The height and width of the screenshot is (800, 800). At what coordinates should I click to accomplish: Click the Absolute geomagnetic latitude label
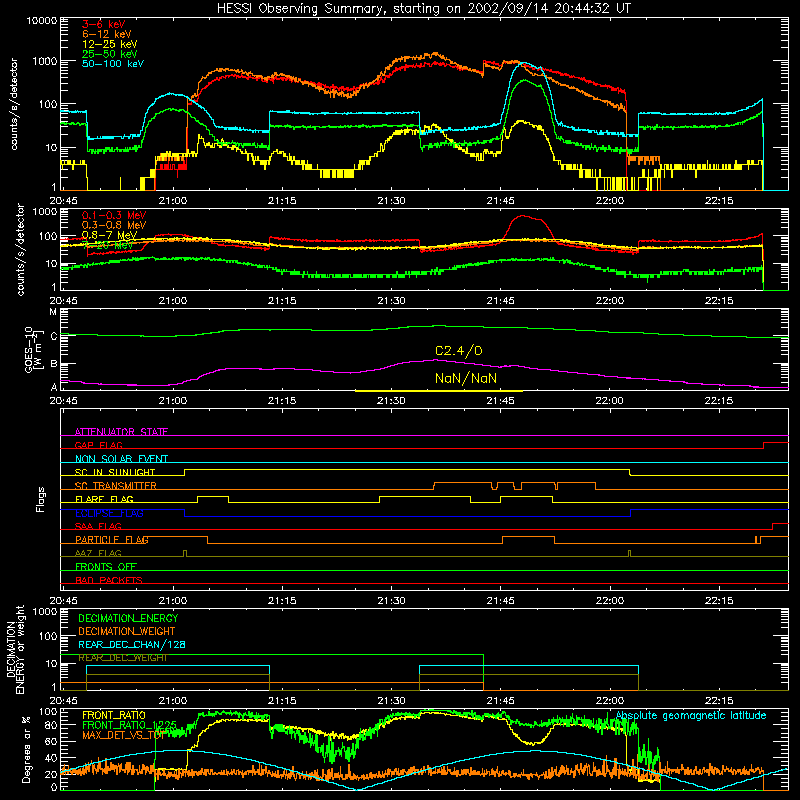point(691,715)
